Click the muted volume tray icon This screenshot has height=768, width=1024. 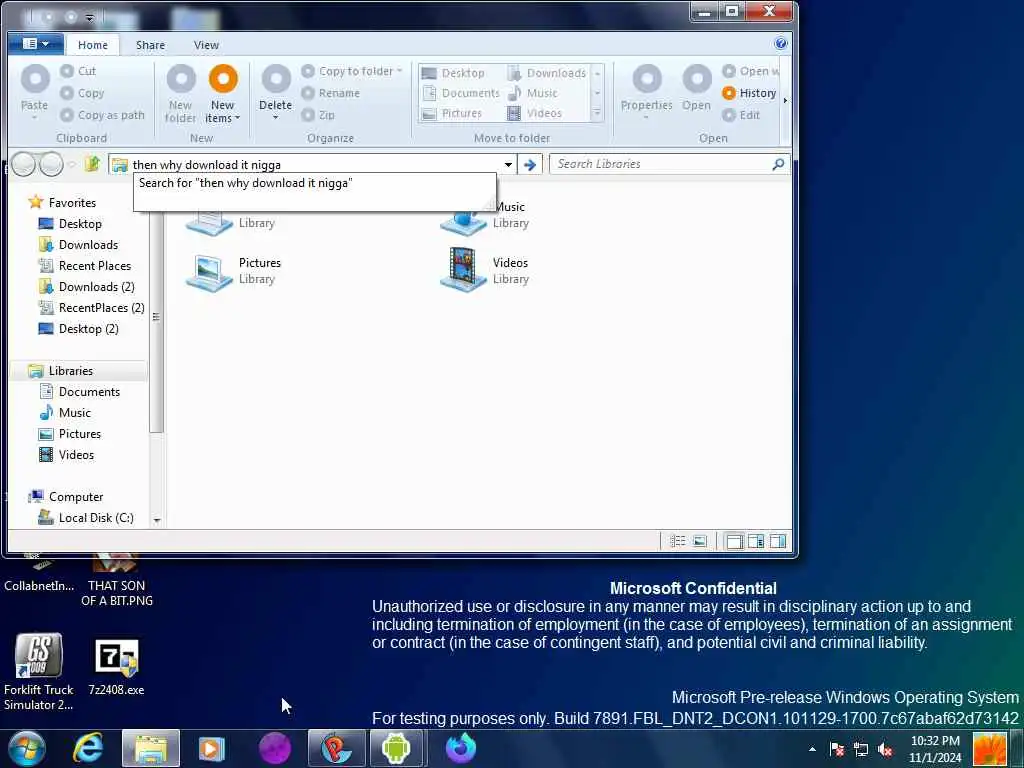point(886,750)
